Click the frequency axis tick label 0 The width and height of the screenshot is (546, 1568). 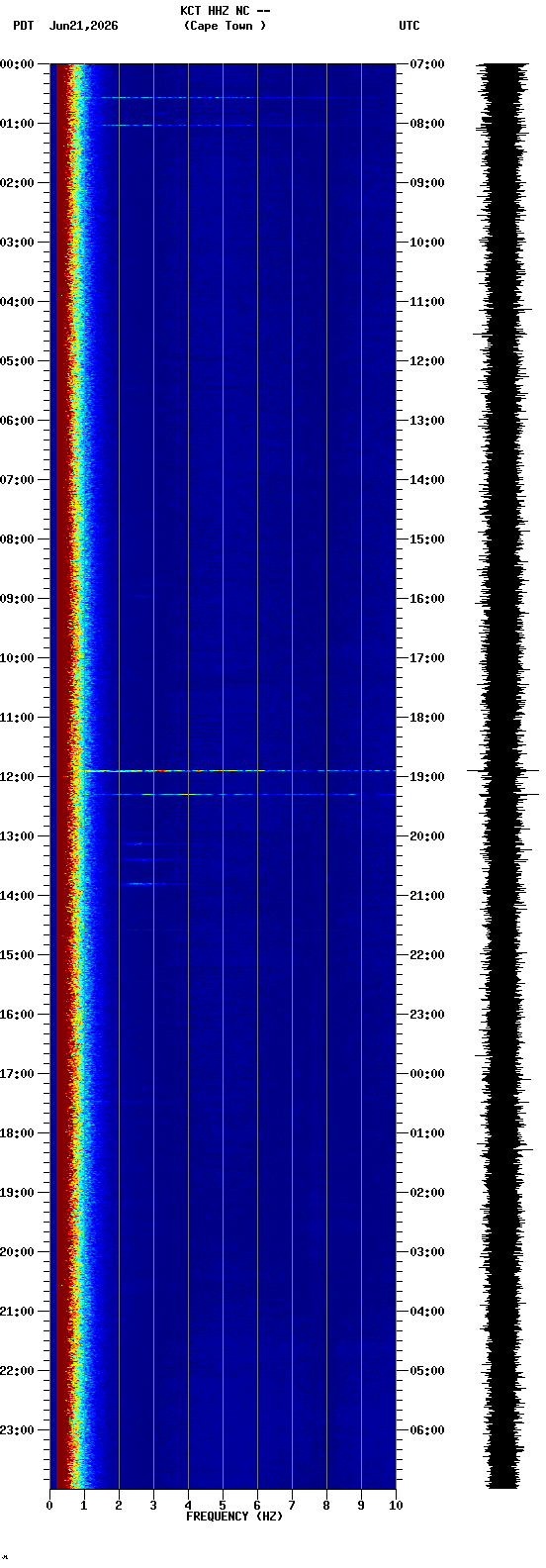click(49, 1506)
